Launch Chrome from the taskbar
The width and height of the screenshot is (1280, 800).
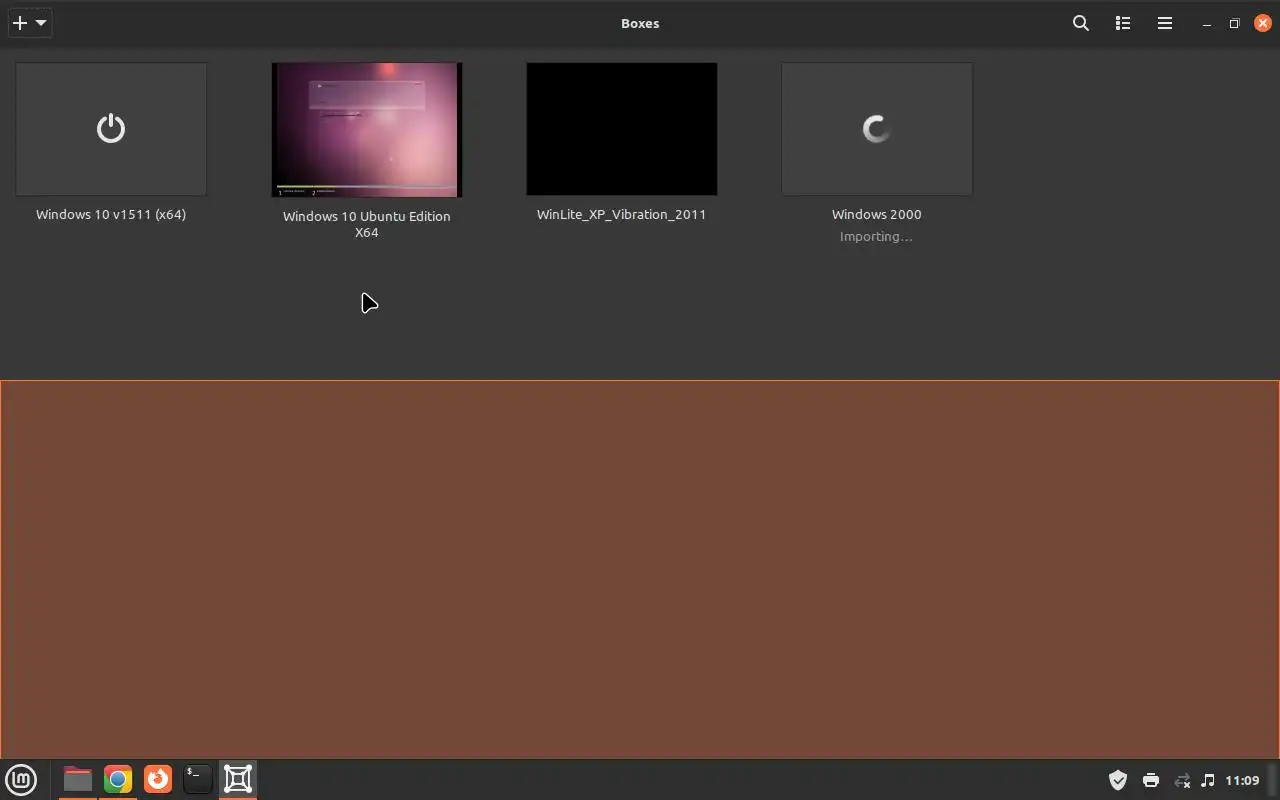(118, 779)
